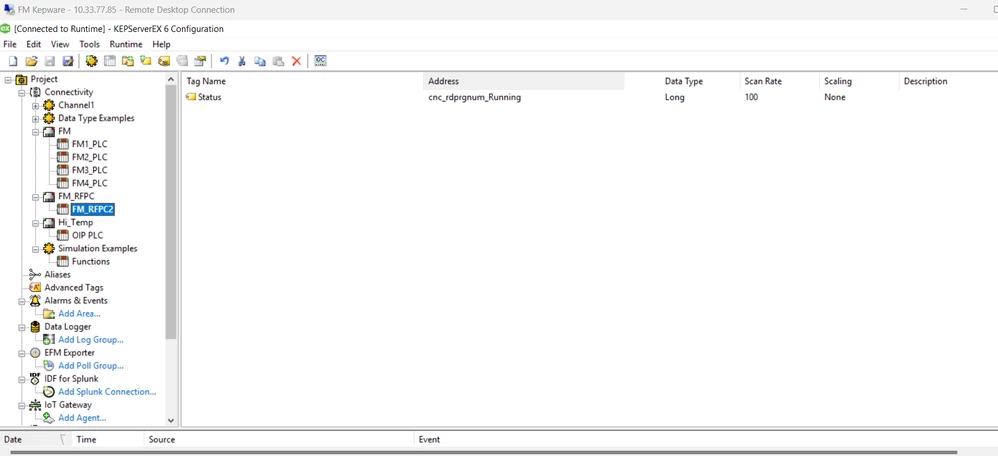
Task: Launch the Quick Client icon
Action: 320,61
